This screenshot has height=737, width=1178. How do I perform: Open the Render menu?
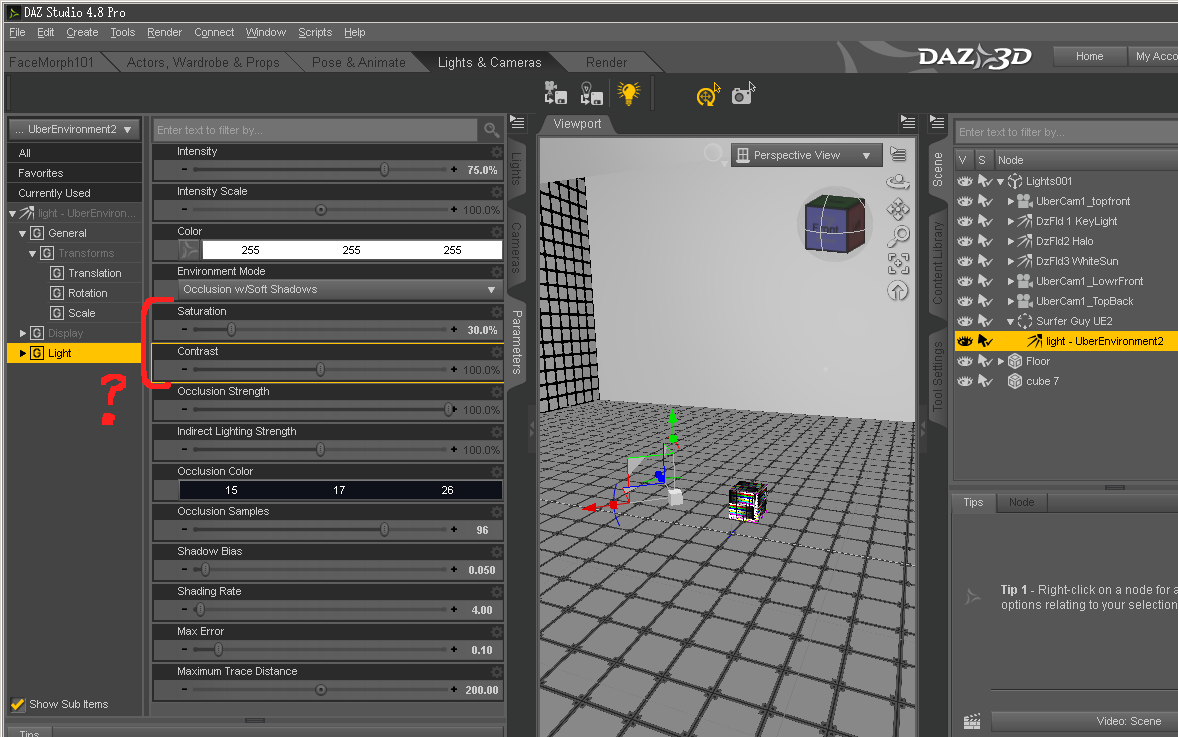(x=165, y=32)
